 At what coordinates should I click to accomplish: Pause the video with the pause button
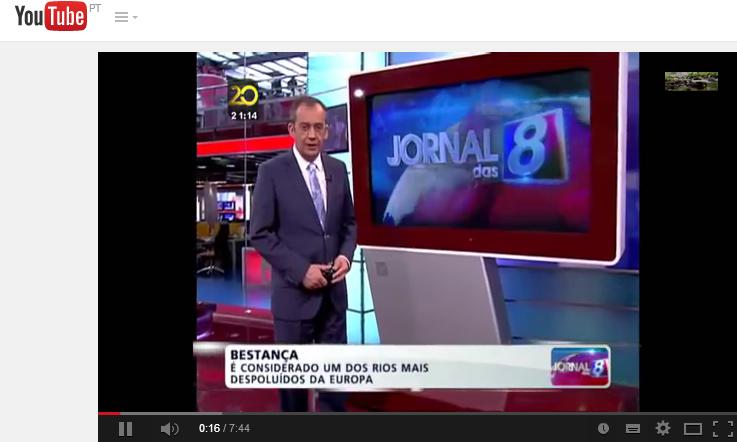[x=125, y=429]
